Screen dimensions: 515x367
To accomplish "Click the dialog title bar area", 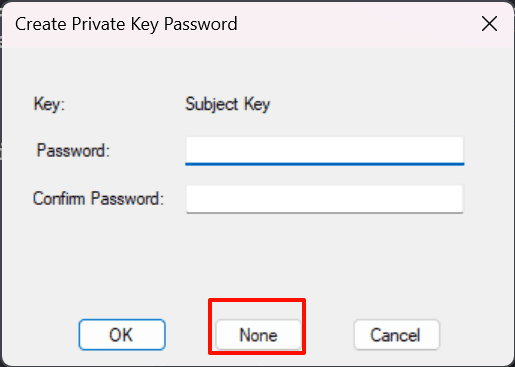I will pyautogui.click(x=333, y=24).
